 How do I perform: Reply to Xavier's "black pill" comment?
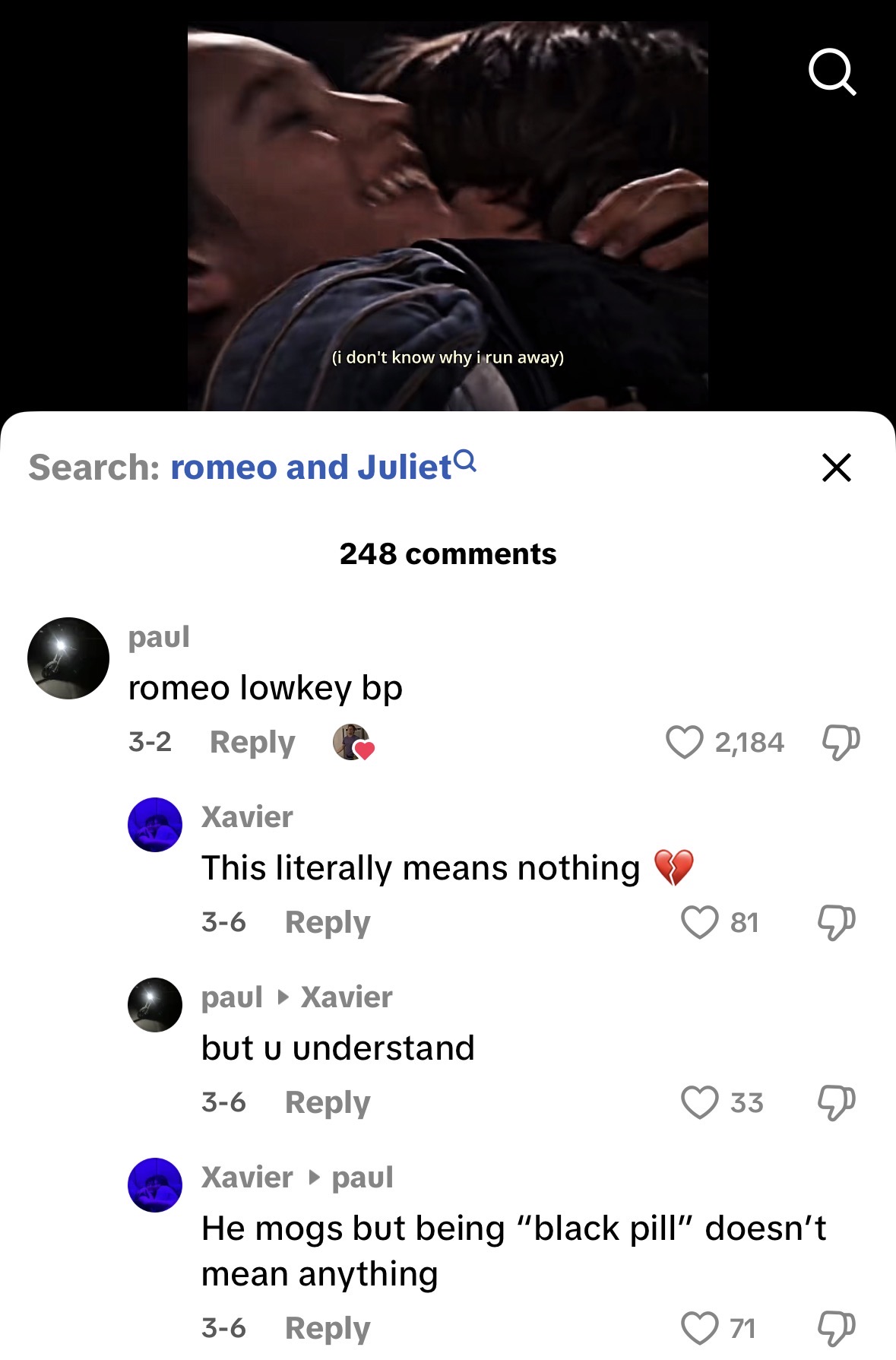(328, 1328)
